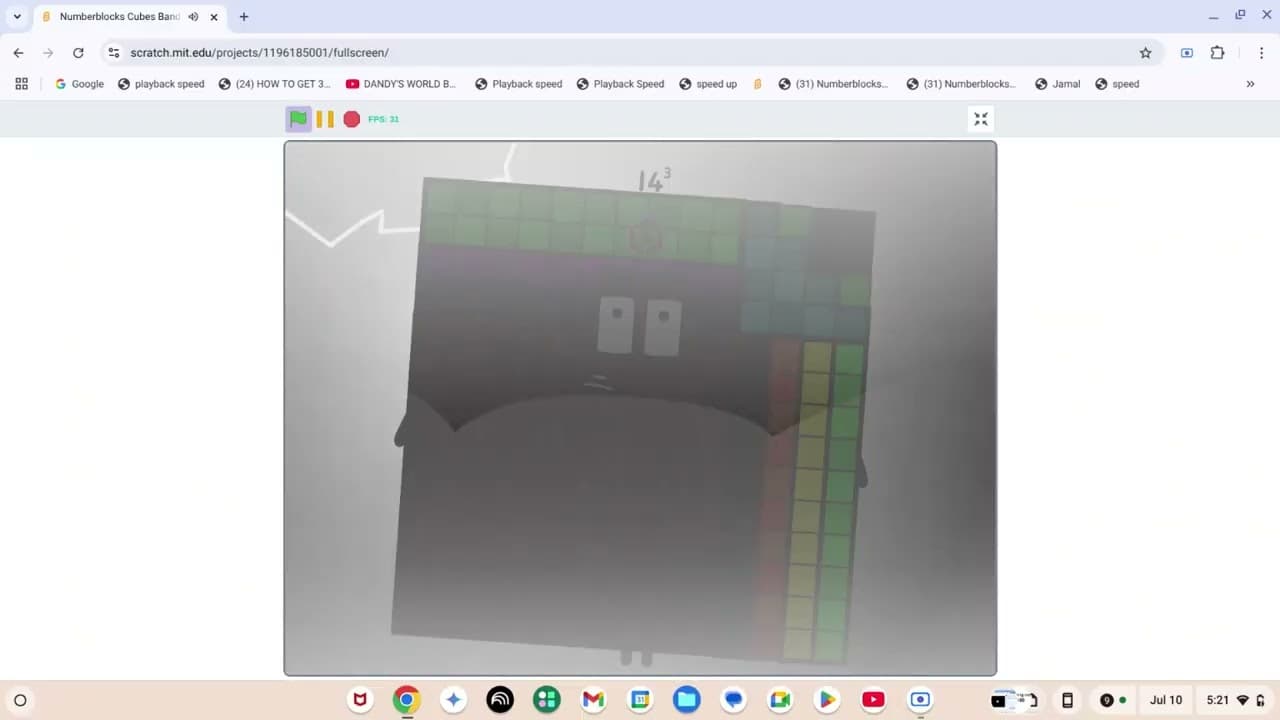Image resolution: width=1280 pixels, height=720 pixels.
Task: Open the "speed up" bookmark
Action: coord(708,84)
